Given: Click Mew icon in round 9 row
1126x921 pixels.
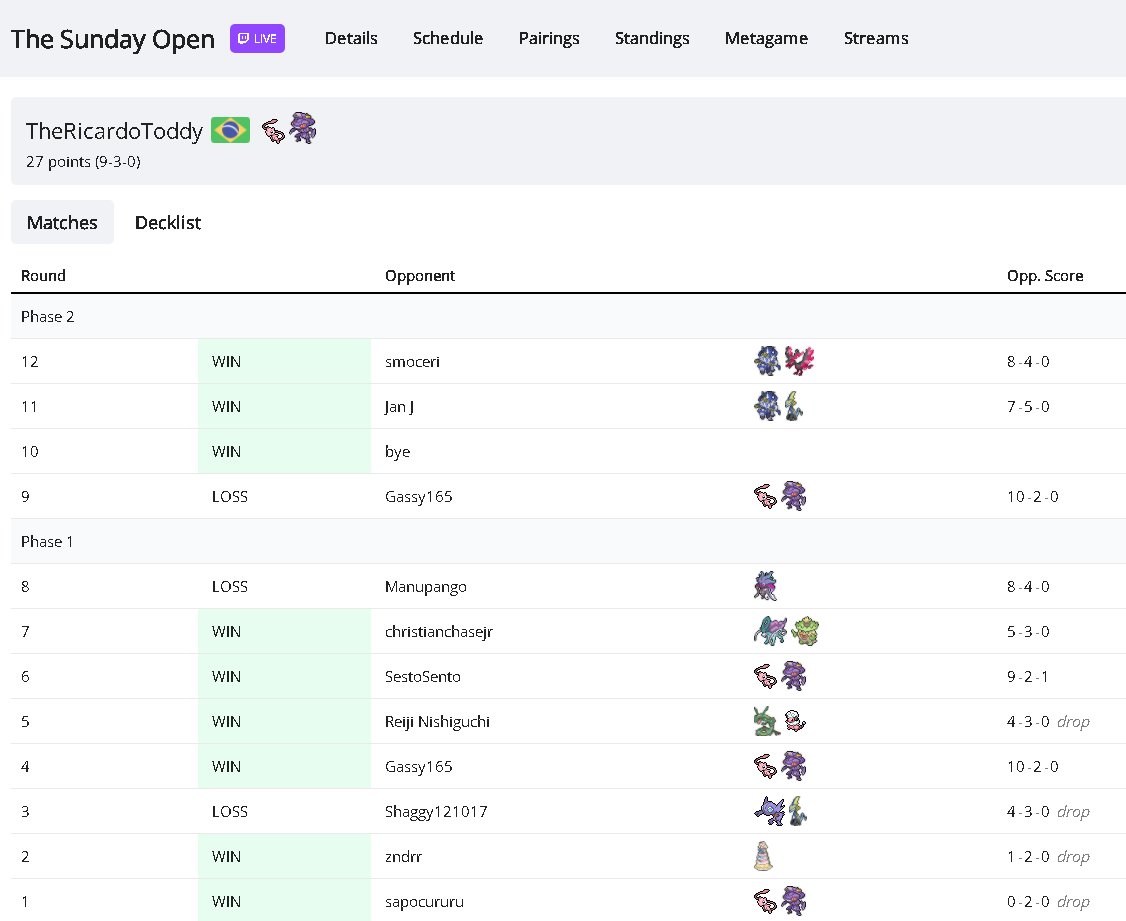Looking at the screenshot, I should click(766, 497).
